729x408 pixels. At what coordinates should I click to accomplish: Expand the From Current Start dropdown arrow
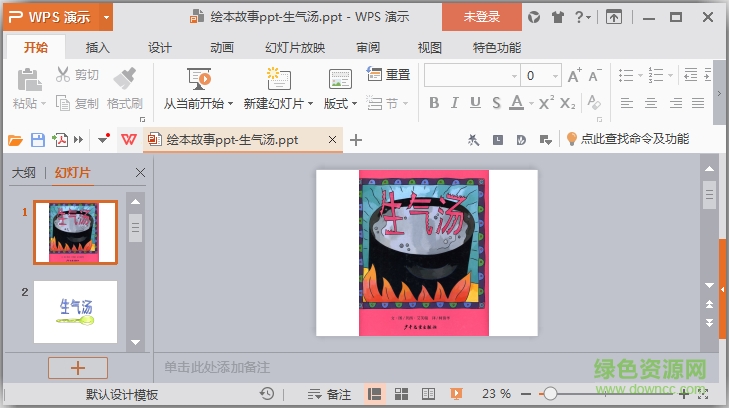230,104
